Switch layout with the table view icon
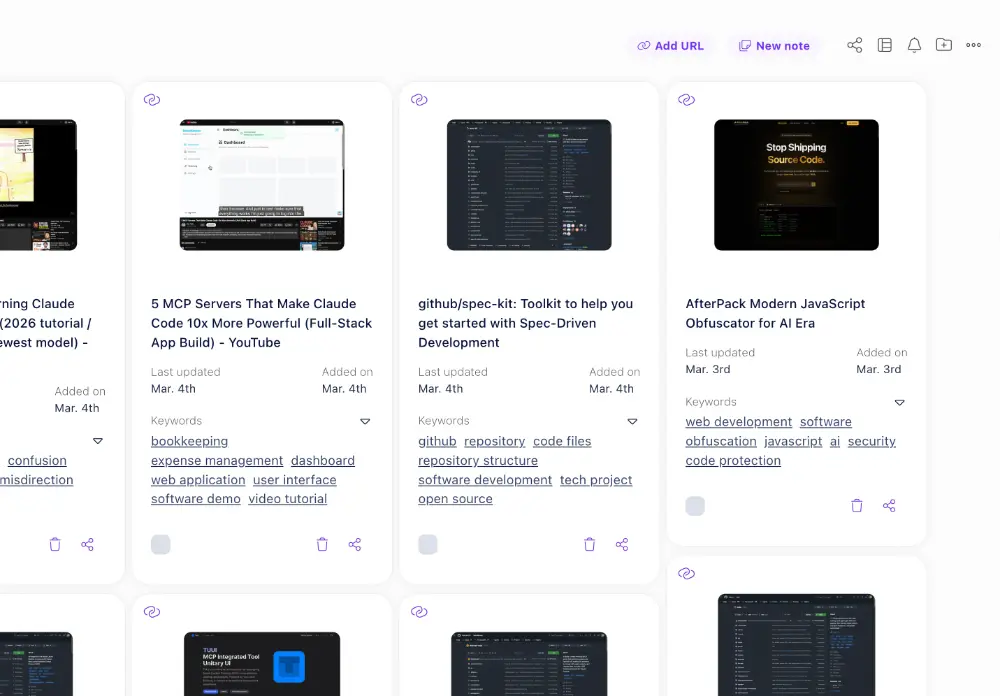The height and width of the screenshot is (696, 1000). [x=885, y=45]
